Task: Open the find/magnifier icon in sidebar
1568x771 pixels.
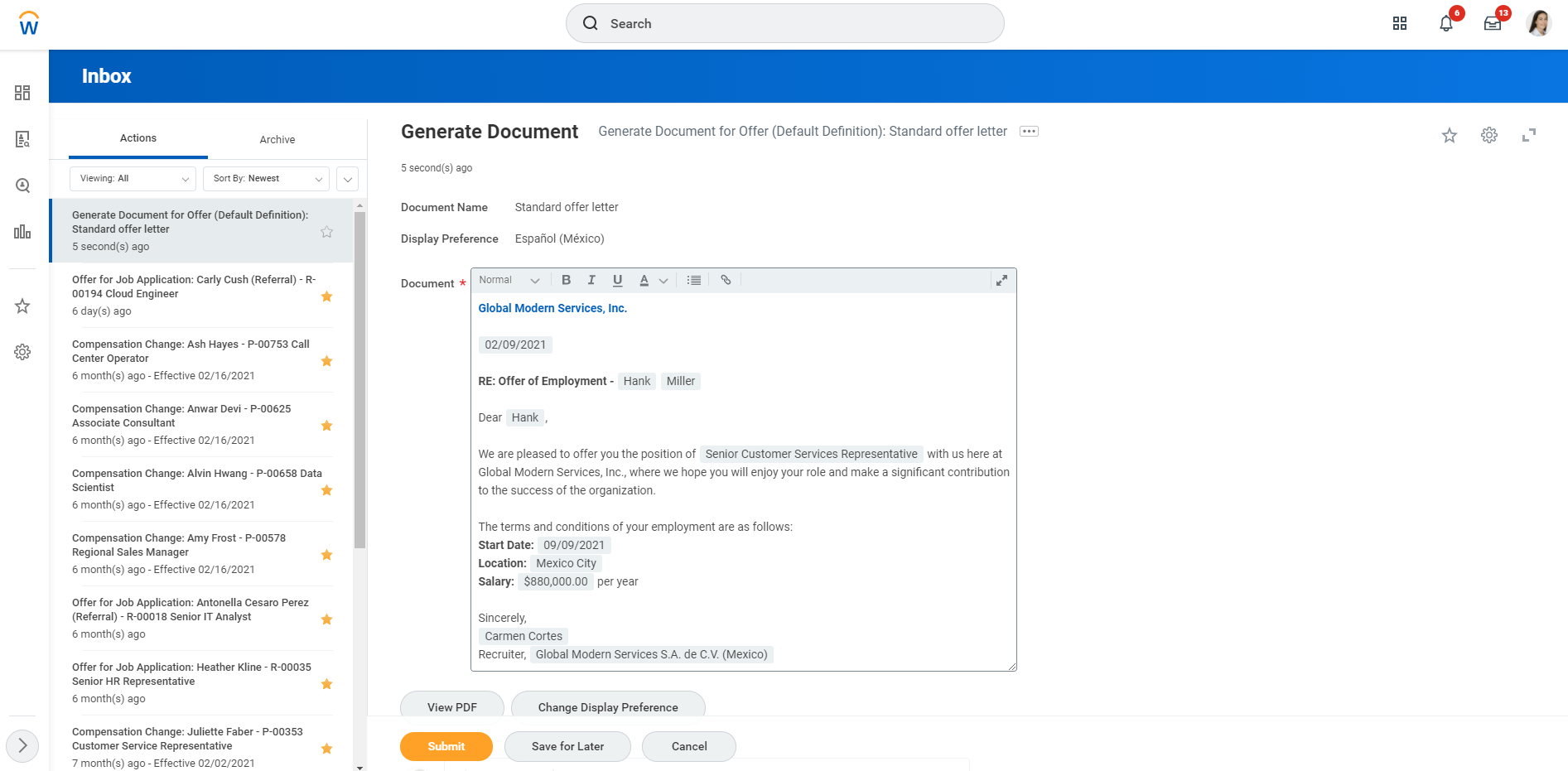Action: tap(22, 186)
